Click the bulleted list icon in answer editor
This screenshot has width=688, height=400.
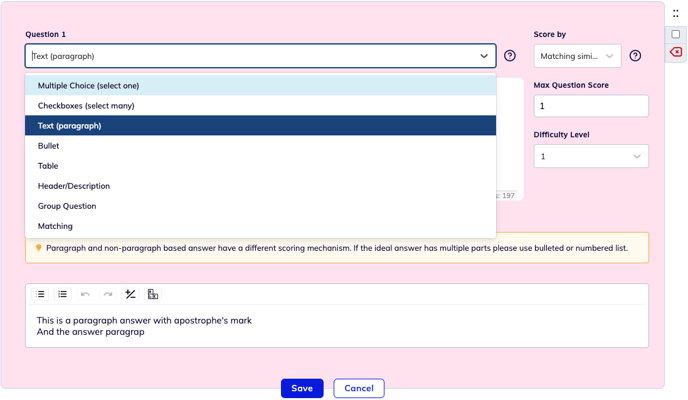point(40,294)
